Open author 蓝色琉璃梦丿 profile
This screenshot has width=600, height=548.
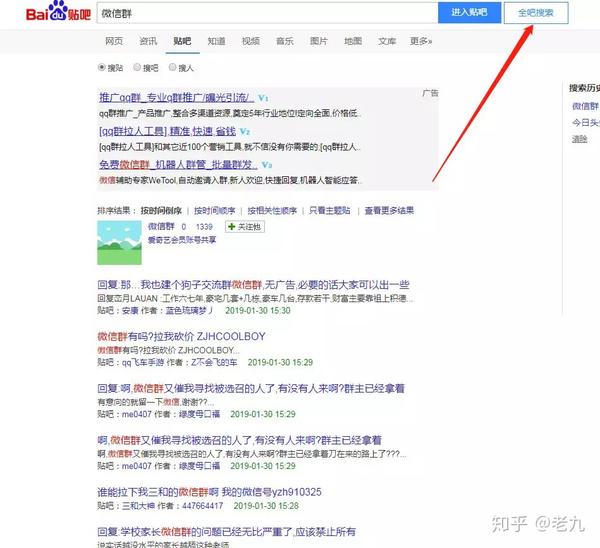click(x=189, y=310)
